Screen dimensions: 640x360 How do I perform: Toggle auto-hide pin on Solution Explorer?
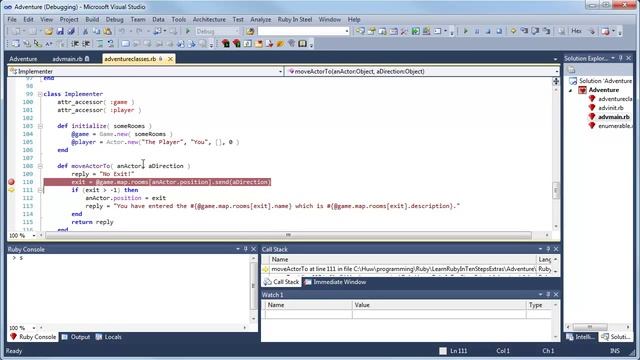[621, 58]
